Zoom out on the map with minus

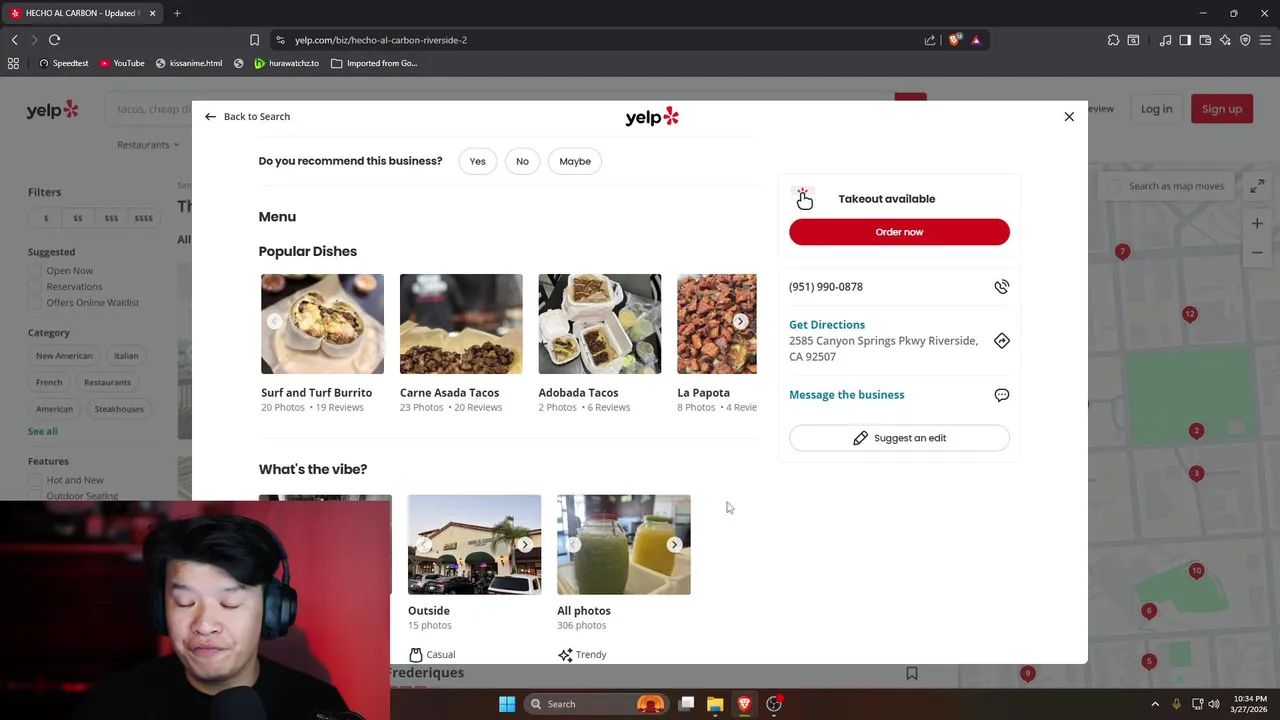click(1257, 253)
